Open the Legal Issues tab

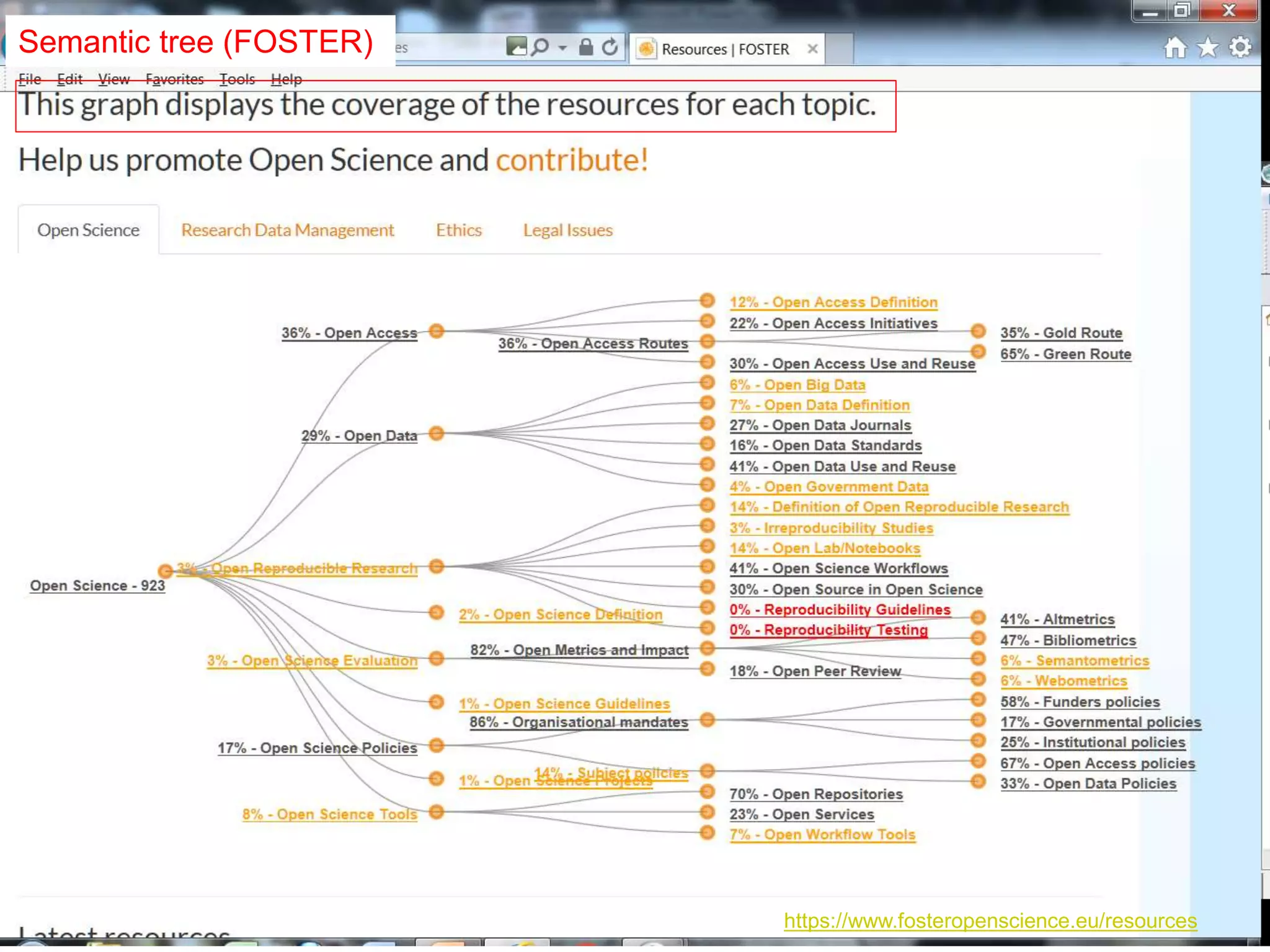tap(567, 230)
